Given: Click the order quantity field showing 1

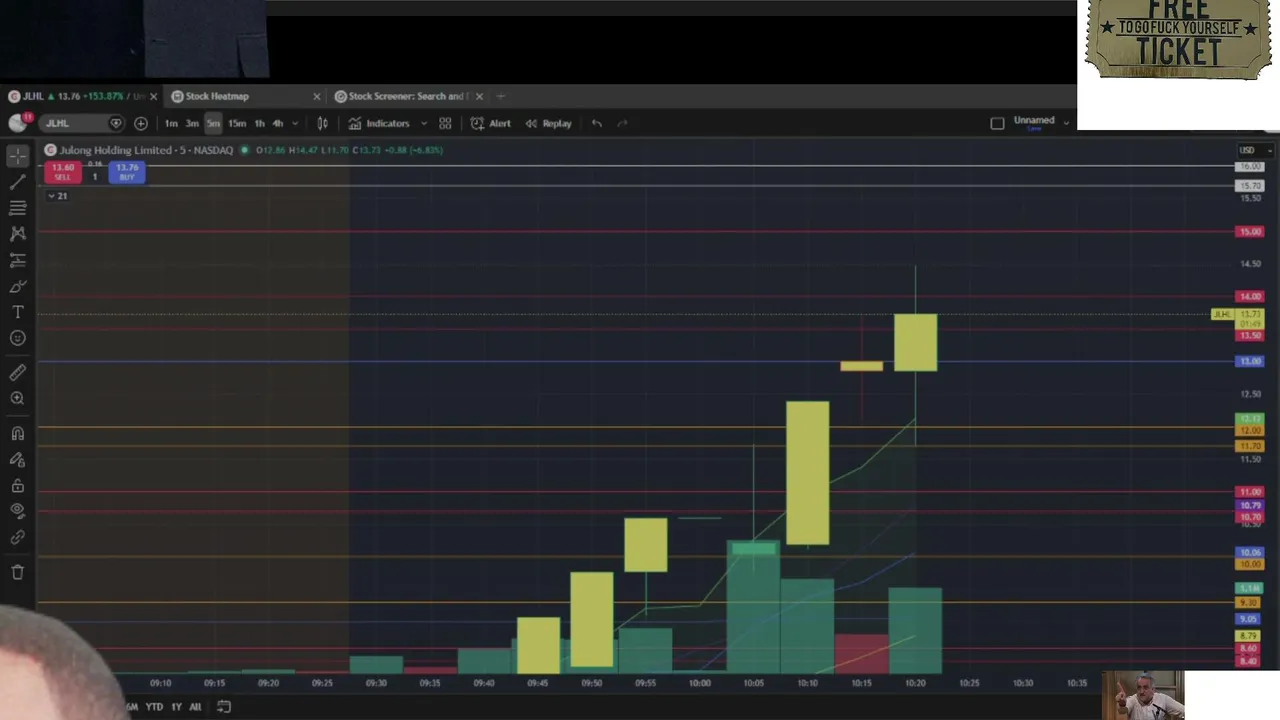Looking at the screenshot, I should [95, 176].
